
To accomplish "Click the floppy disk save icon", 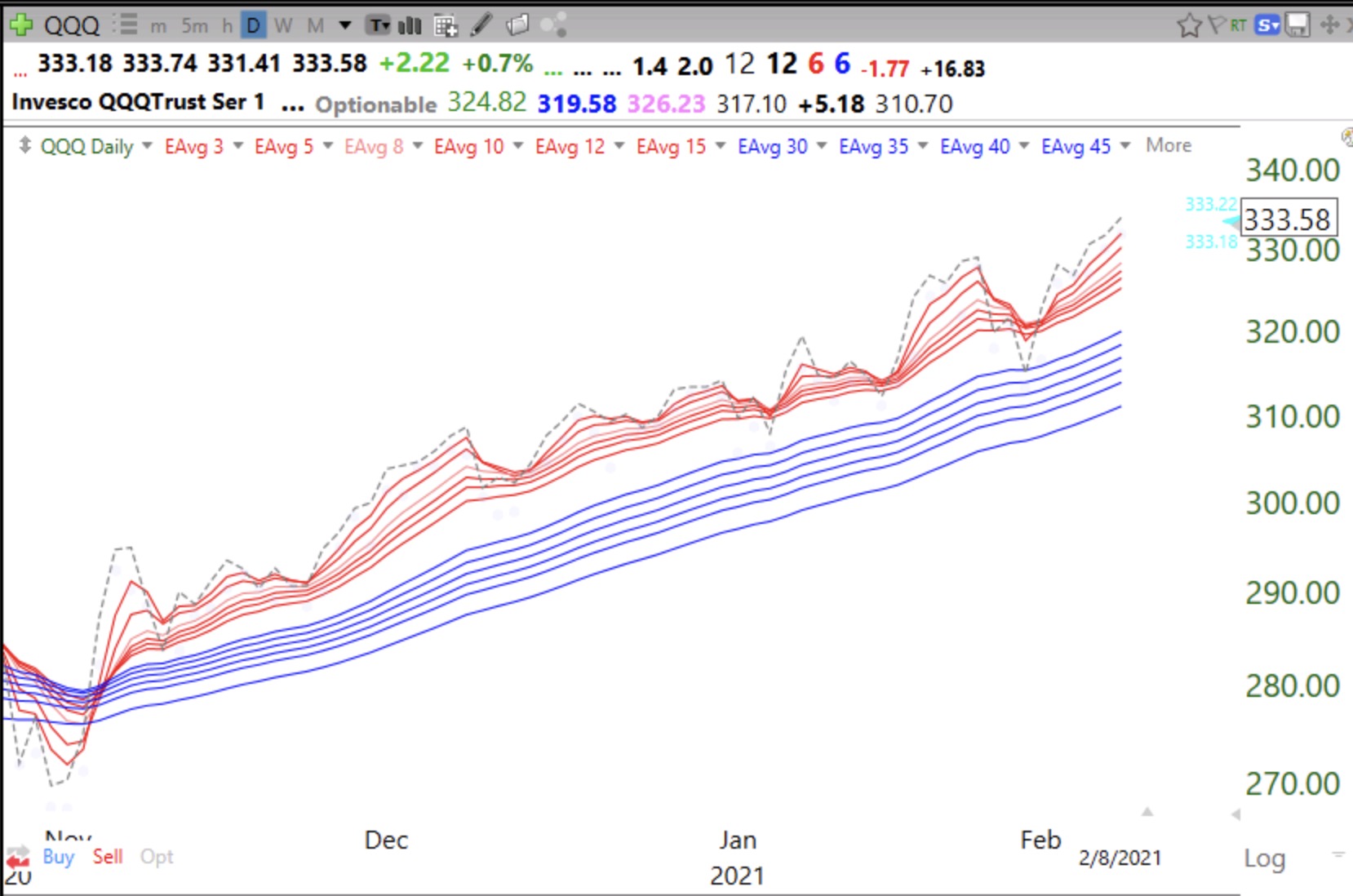I will pos(1297,25).
